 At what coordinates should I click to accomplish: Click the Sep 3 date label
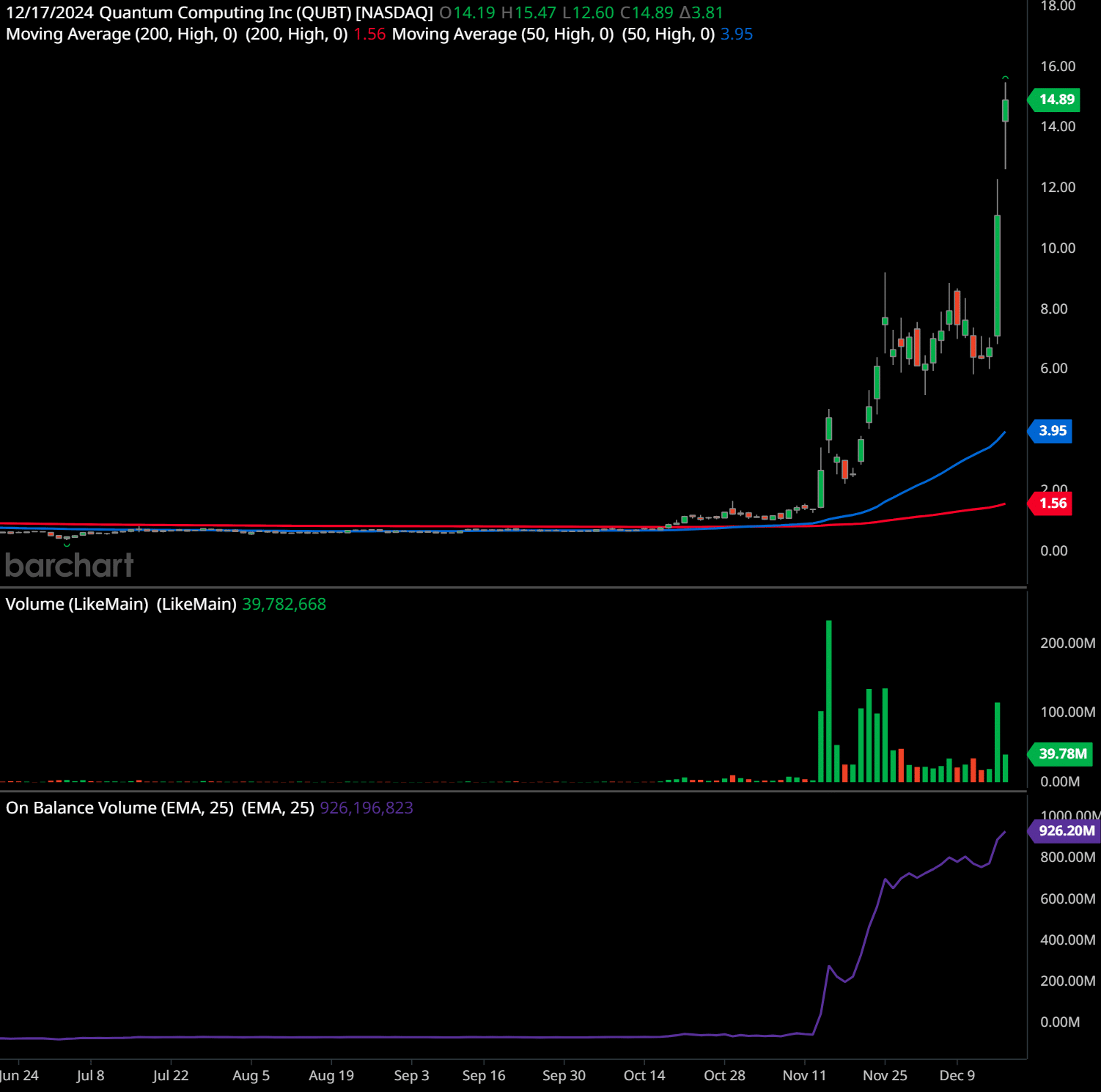click(x=411, y=1076)
